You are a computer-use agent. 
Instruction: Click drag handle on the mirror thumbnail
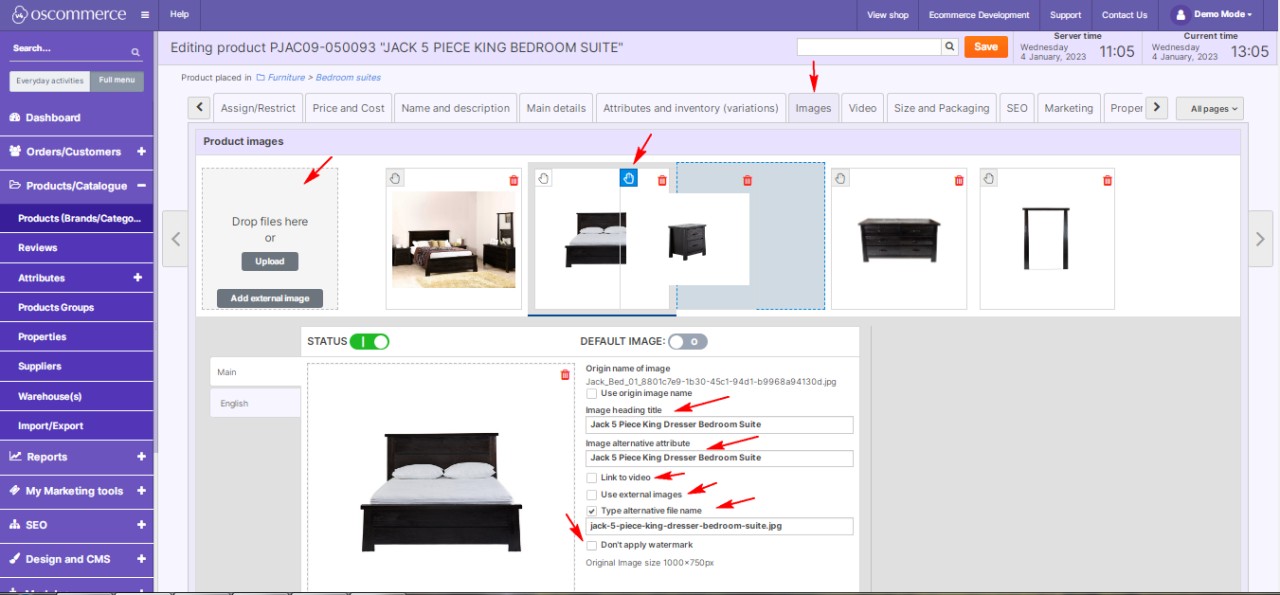(989, 178)
